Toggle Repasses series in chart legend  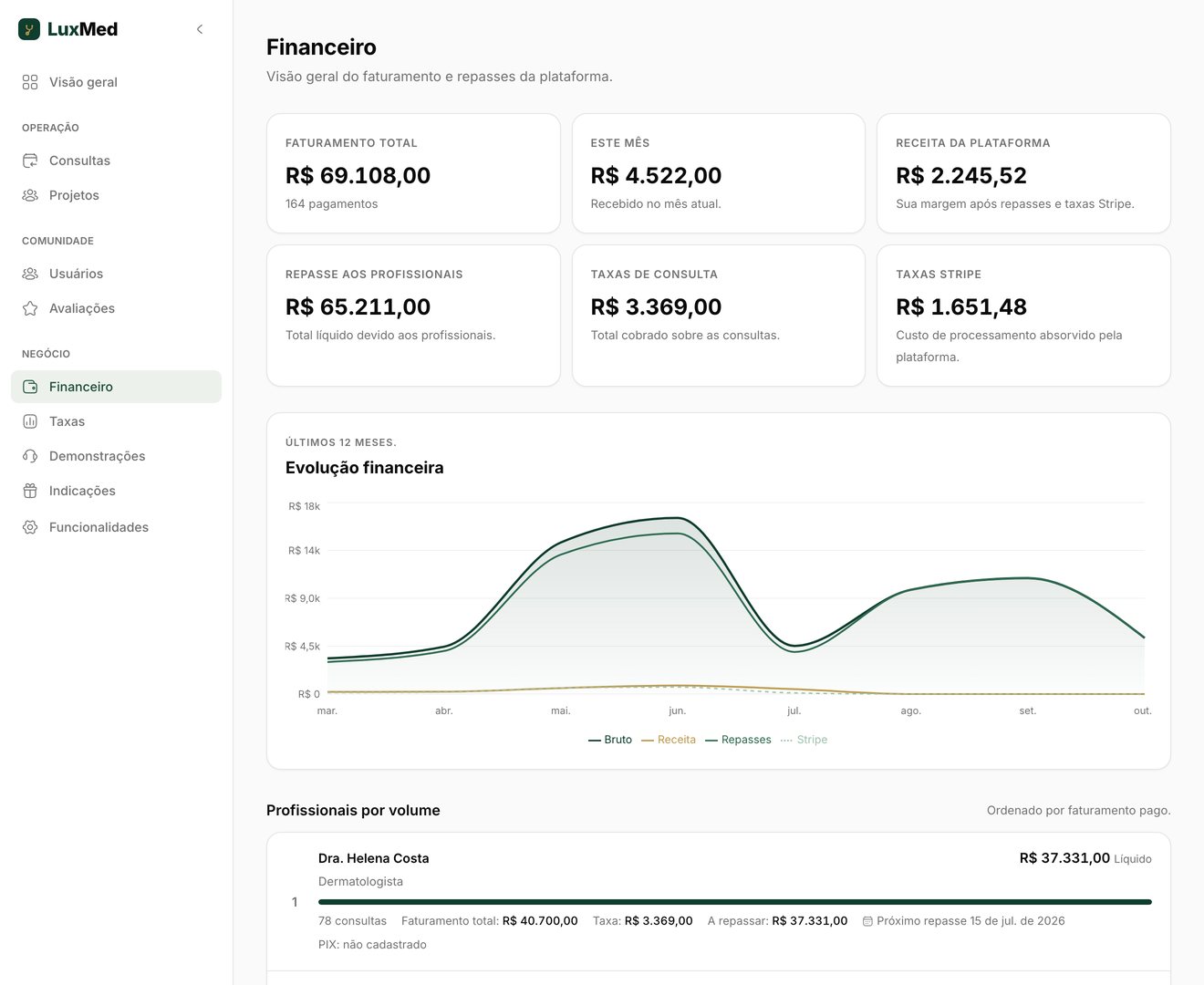pos(738,740)
